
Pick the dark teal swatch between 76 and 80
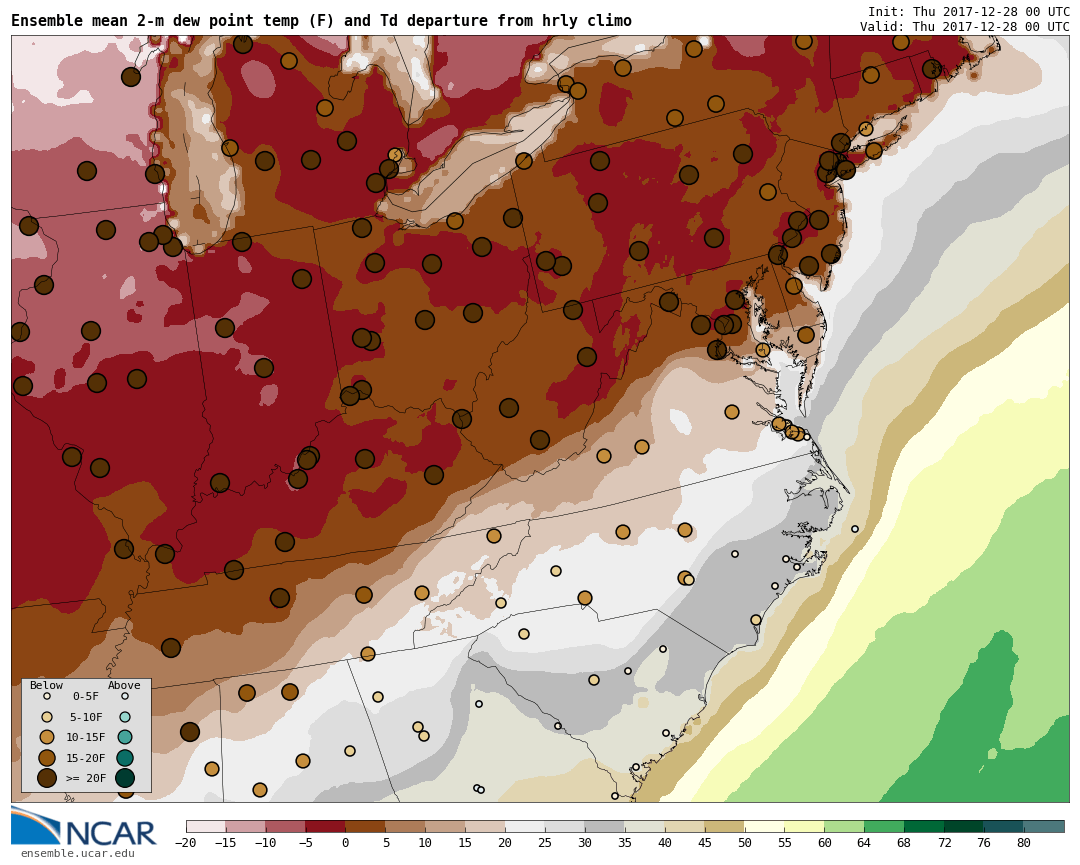pyautogui.click(x=1004, y=826)
